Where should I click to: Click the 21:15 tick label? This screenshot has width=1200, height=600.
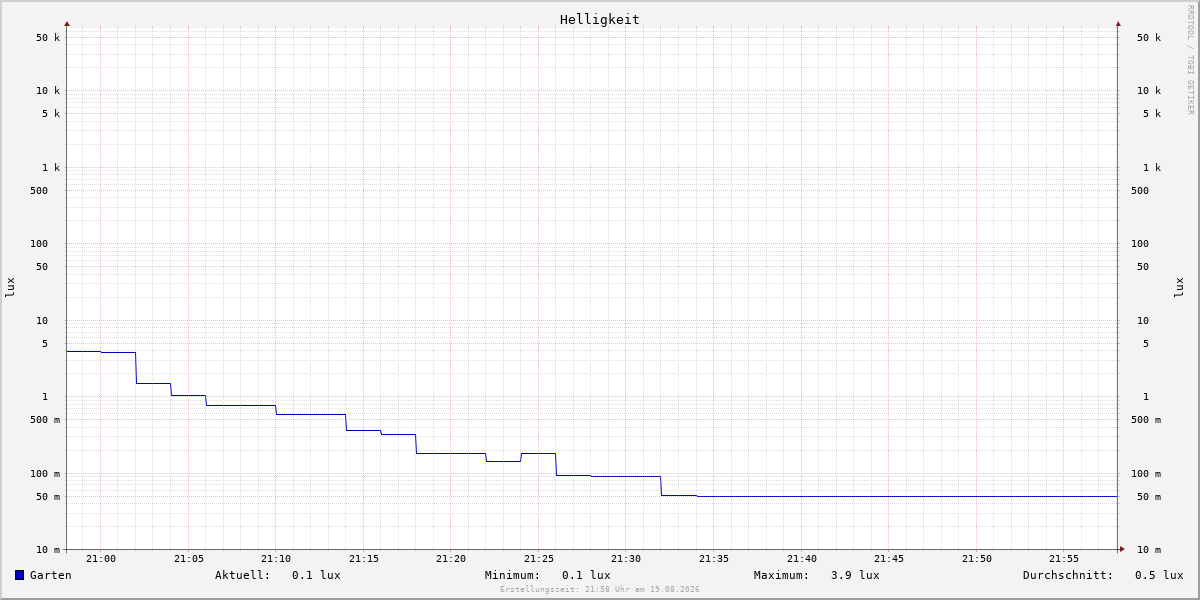pos(364,559)
